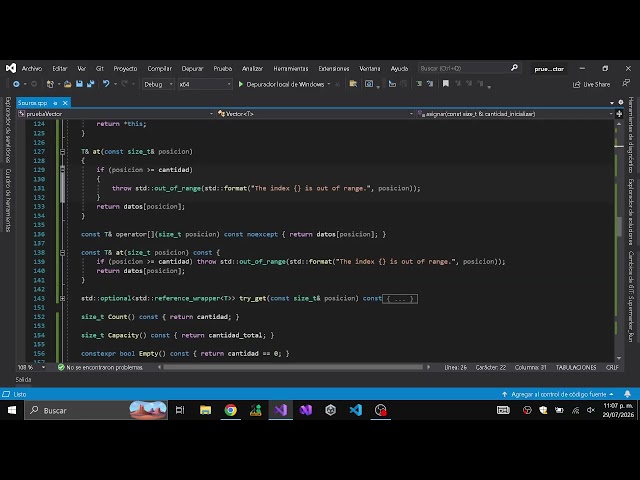Click the Live Share button

click(591, 84)
